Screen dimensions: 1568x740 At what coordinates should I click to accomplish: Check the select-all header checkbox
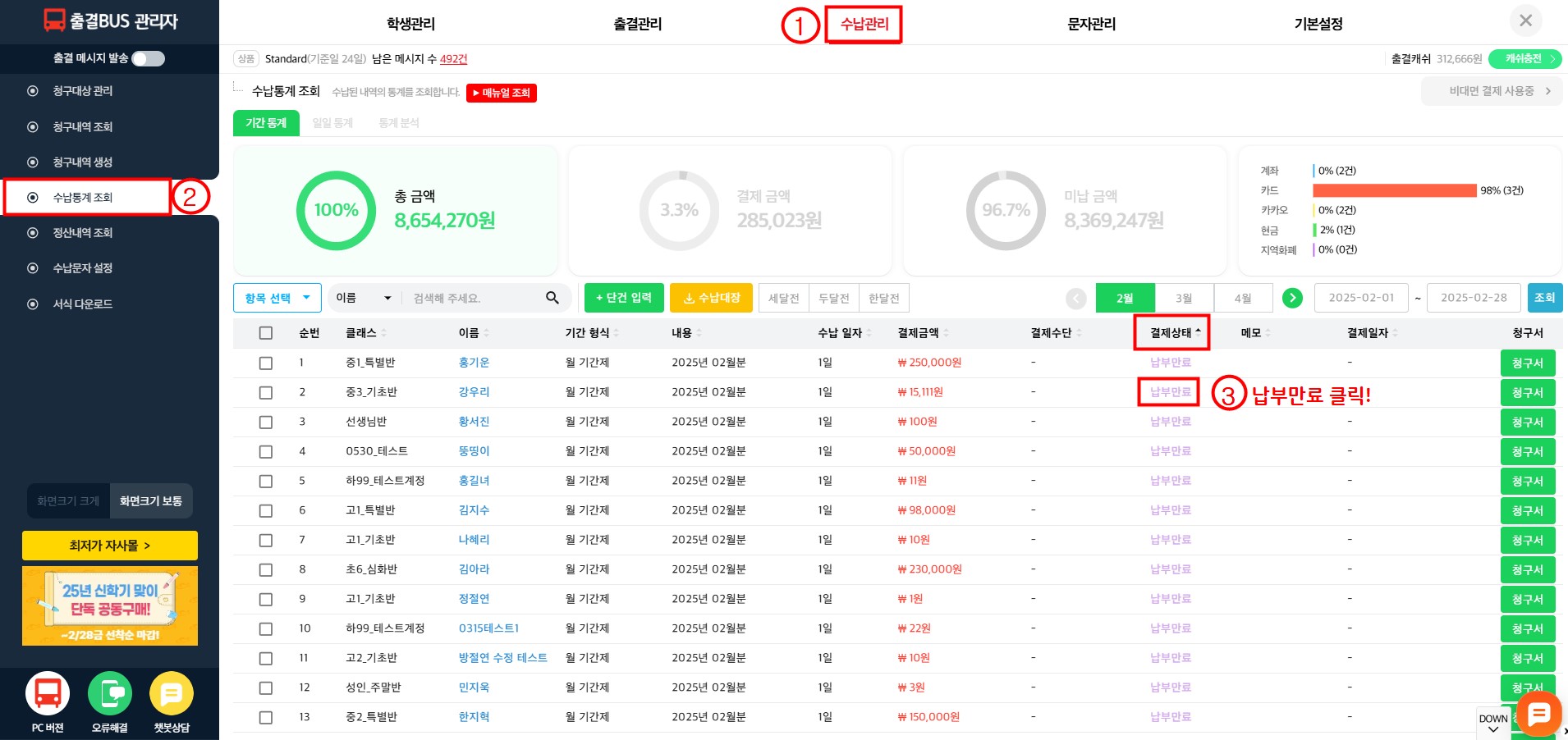click(x=266, y=333)
